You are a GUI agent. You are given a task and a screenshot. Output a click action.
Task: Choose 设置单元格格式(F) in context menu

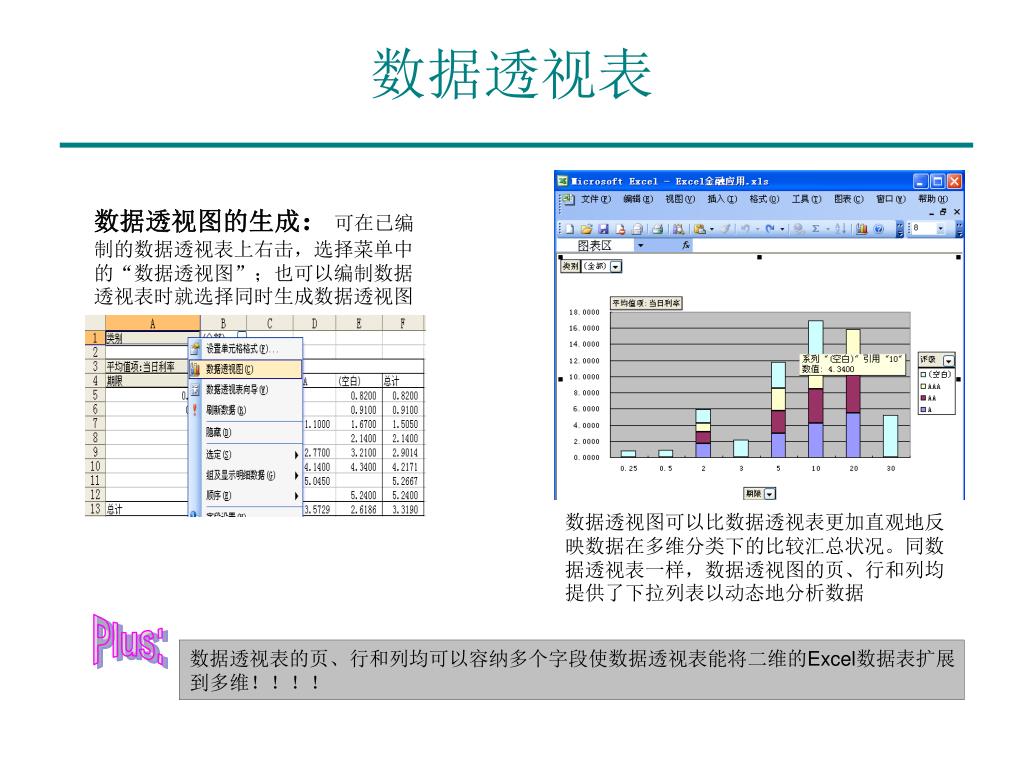(246, 349)
